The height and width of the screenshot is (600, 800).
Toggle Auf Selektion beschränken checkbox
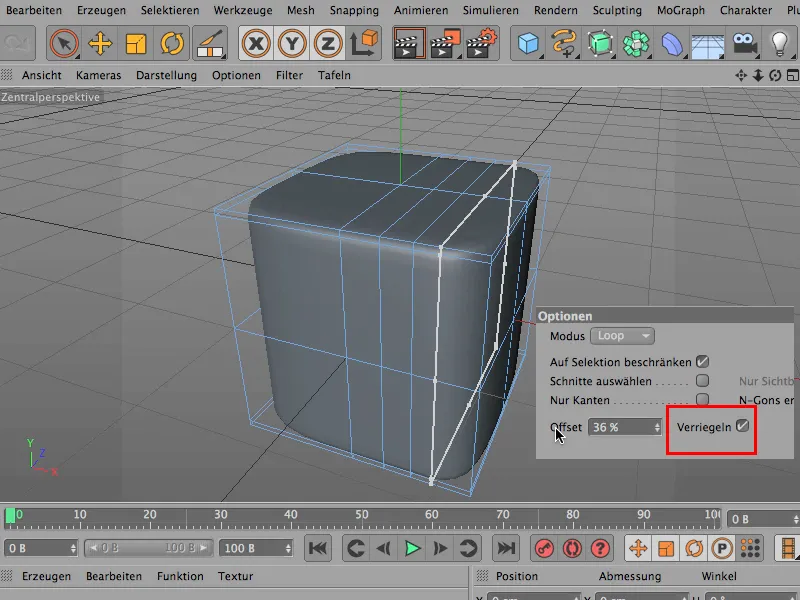click(x=703, y=362)
